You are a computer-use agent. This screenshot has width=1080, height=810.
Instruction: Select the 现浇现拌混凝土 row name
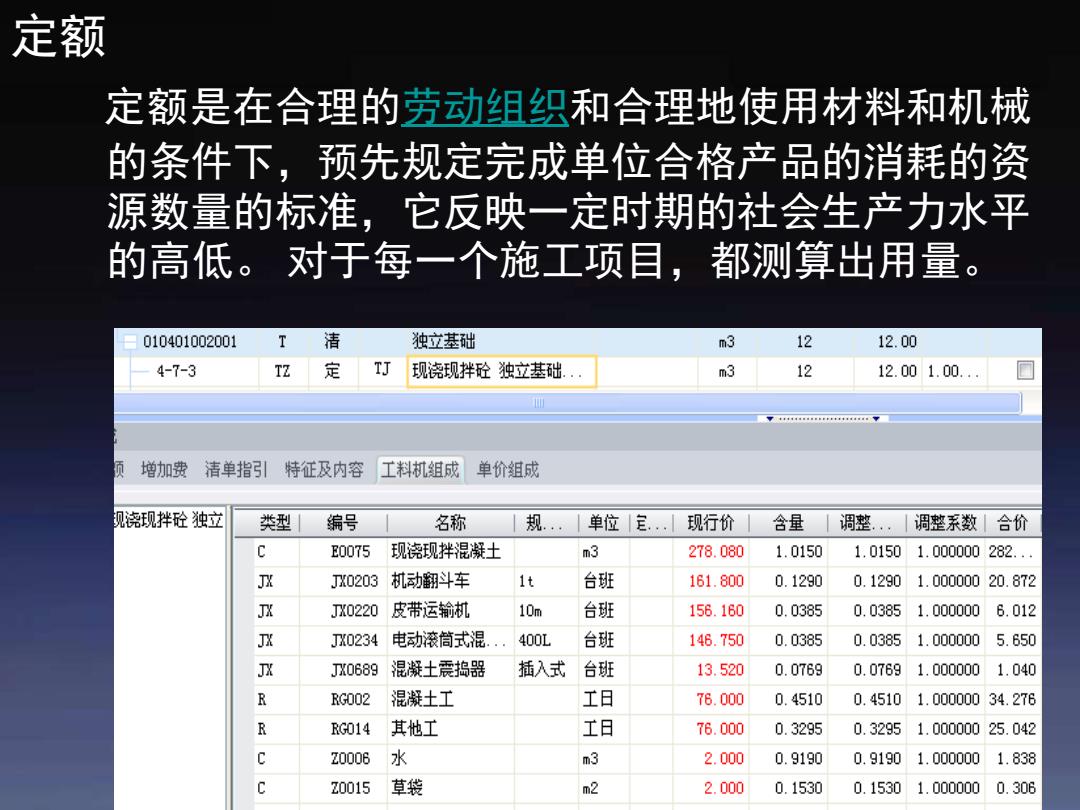coord(446,552)
